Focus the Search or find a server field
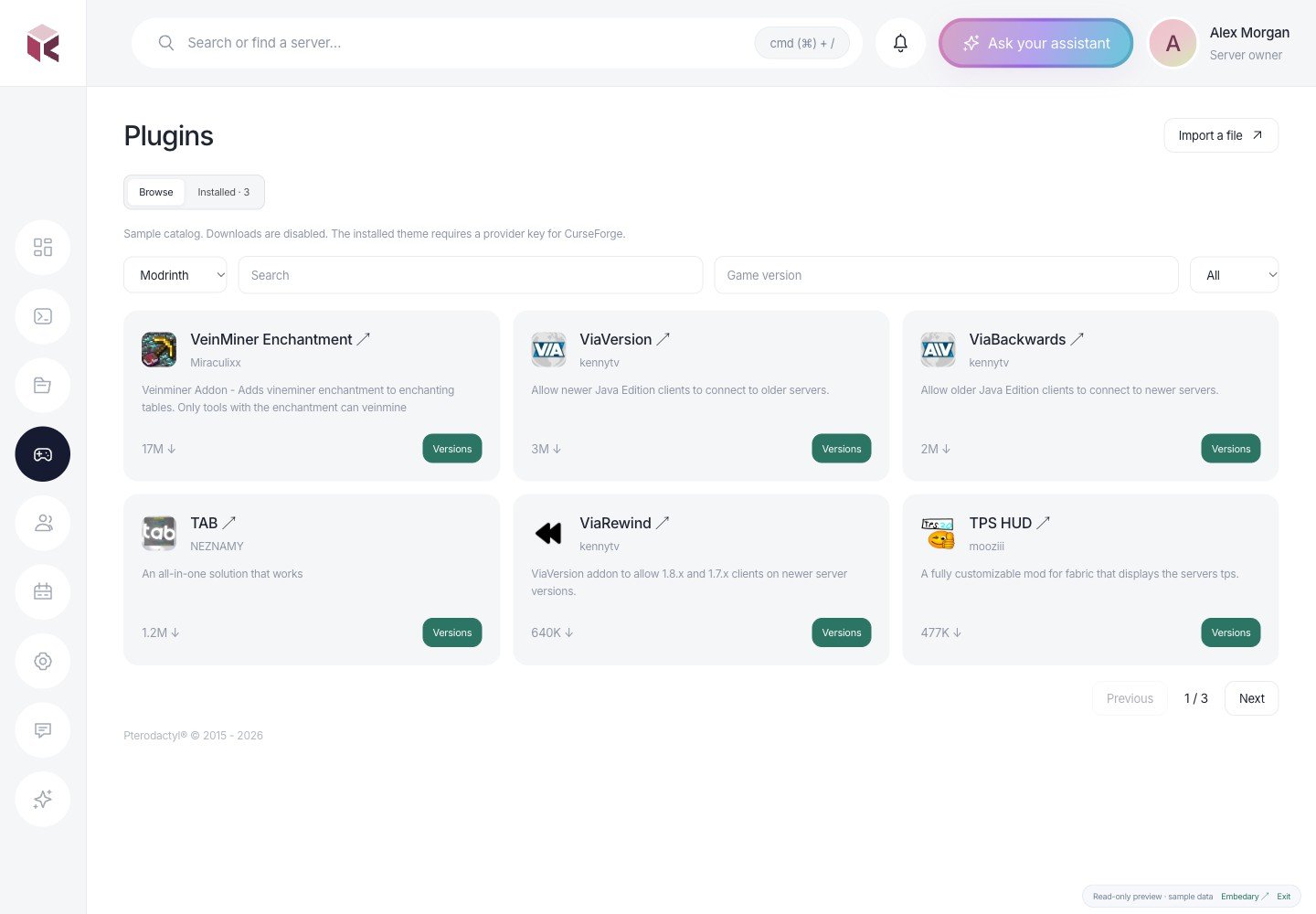The image size is (1316, 914). [497, 43]
